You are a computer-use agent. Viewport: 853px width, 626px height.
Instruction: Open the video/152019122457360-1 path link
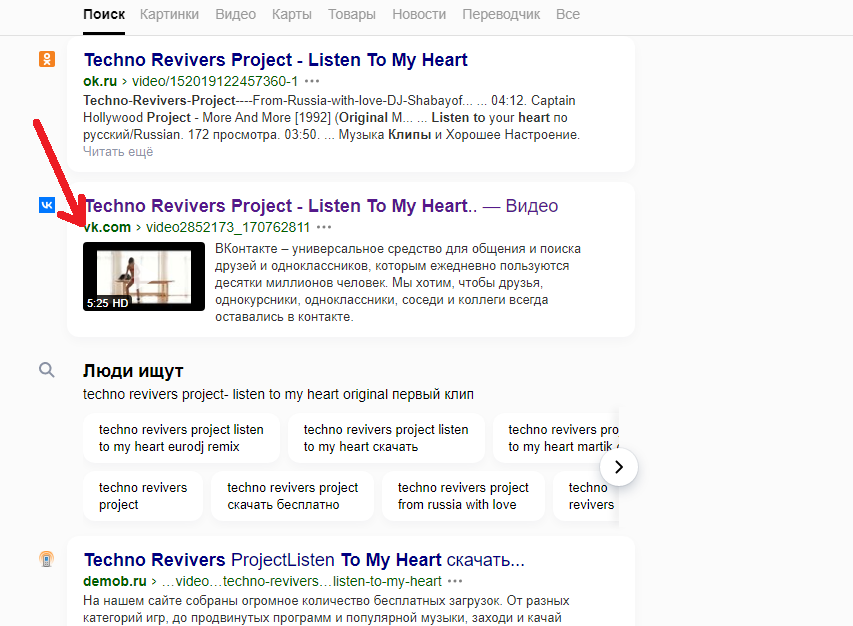click(215, 81)
